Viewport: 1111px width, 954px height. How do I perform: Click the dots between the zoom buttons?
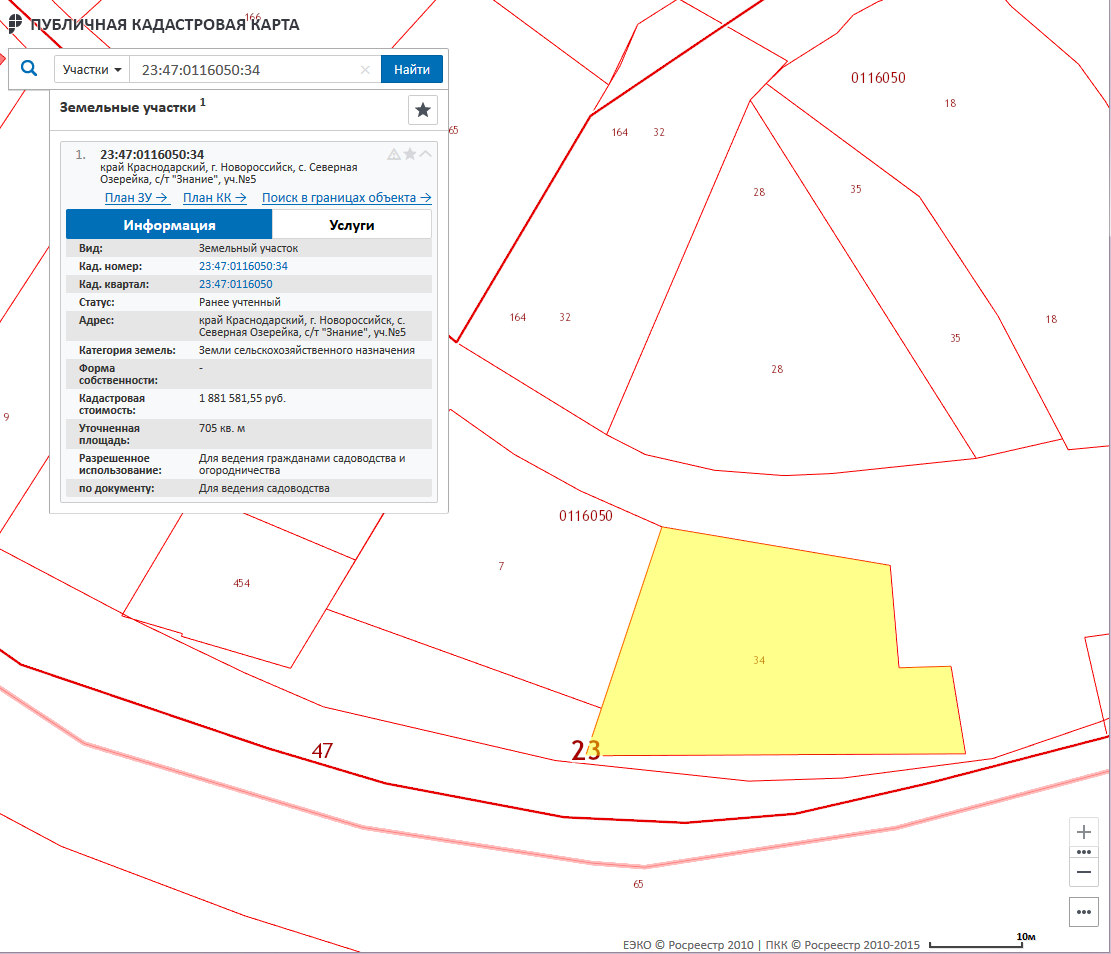click(1083, 852)
